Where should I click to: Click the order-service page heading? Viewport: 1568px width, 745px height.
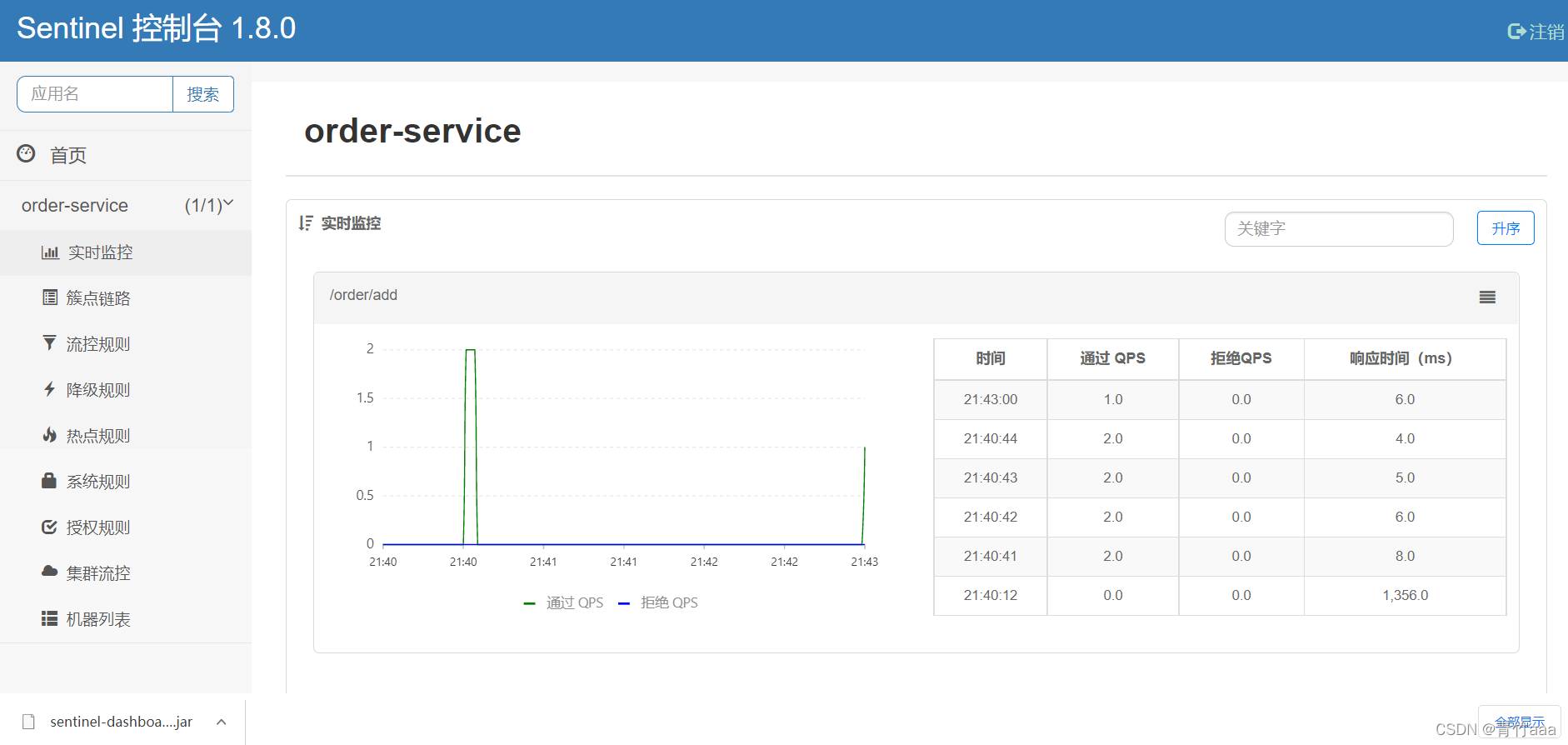412,131
